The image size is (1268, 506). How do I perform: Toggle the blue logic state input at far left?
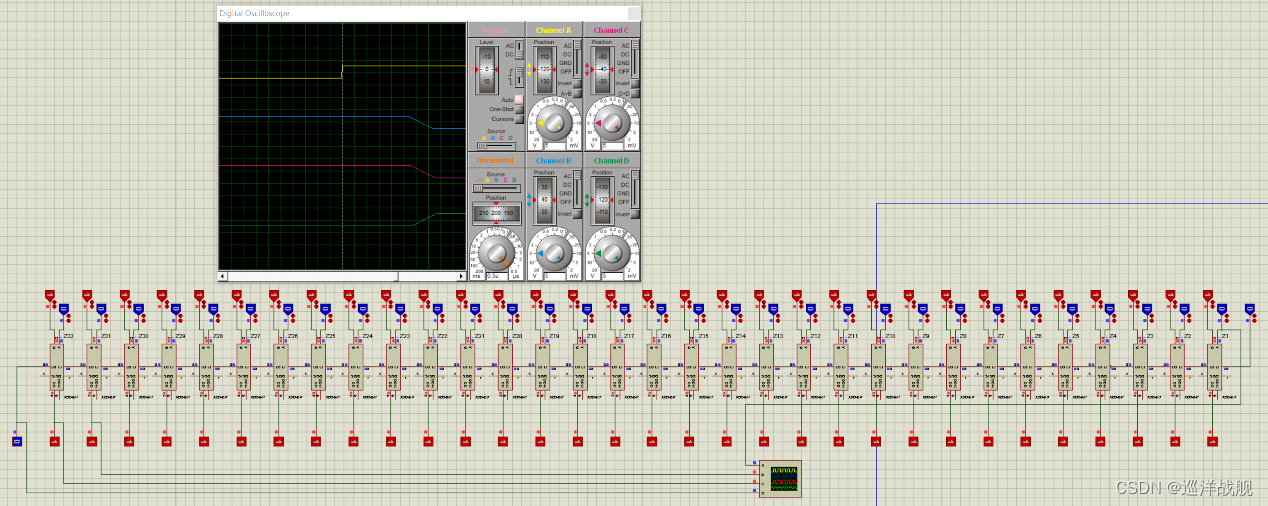(16, 440)
